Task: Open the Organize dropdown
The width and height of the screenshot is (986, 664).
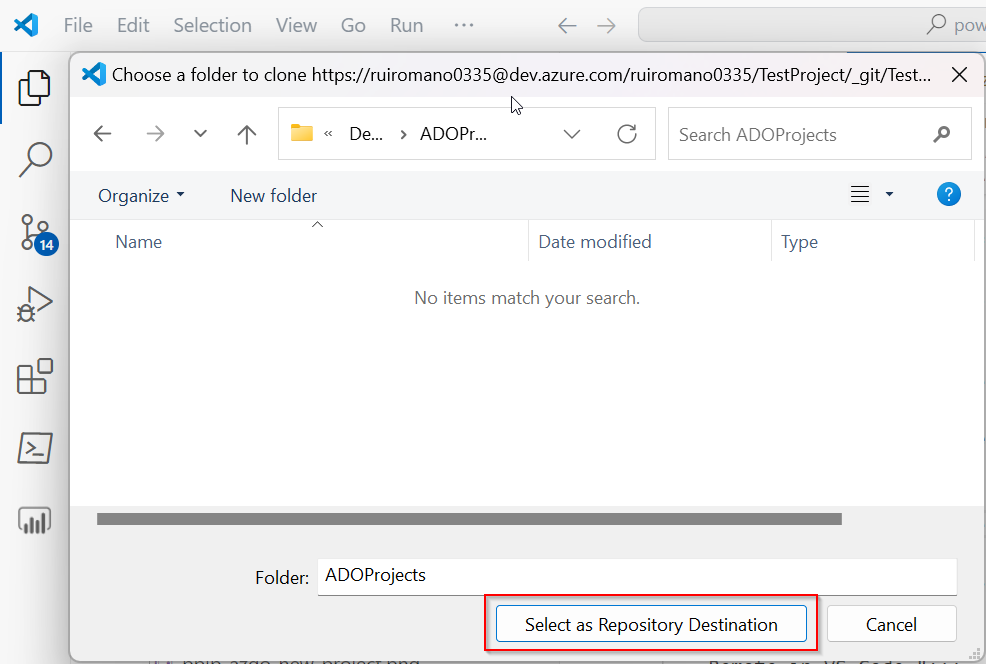Action: point(139,195)
